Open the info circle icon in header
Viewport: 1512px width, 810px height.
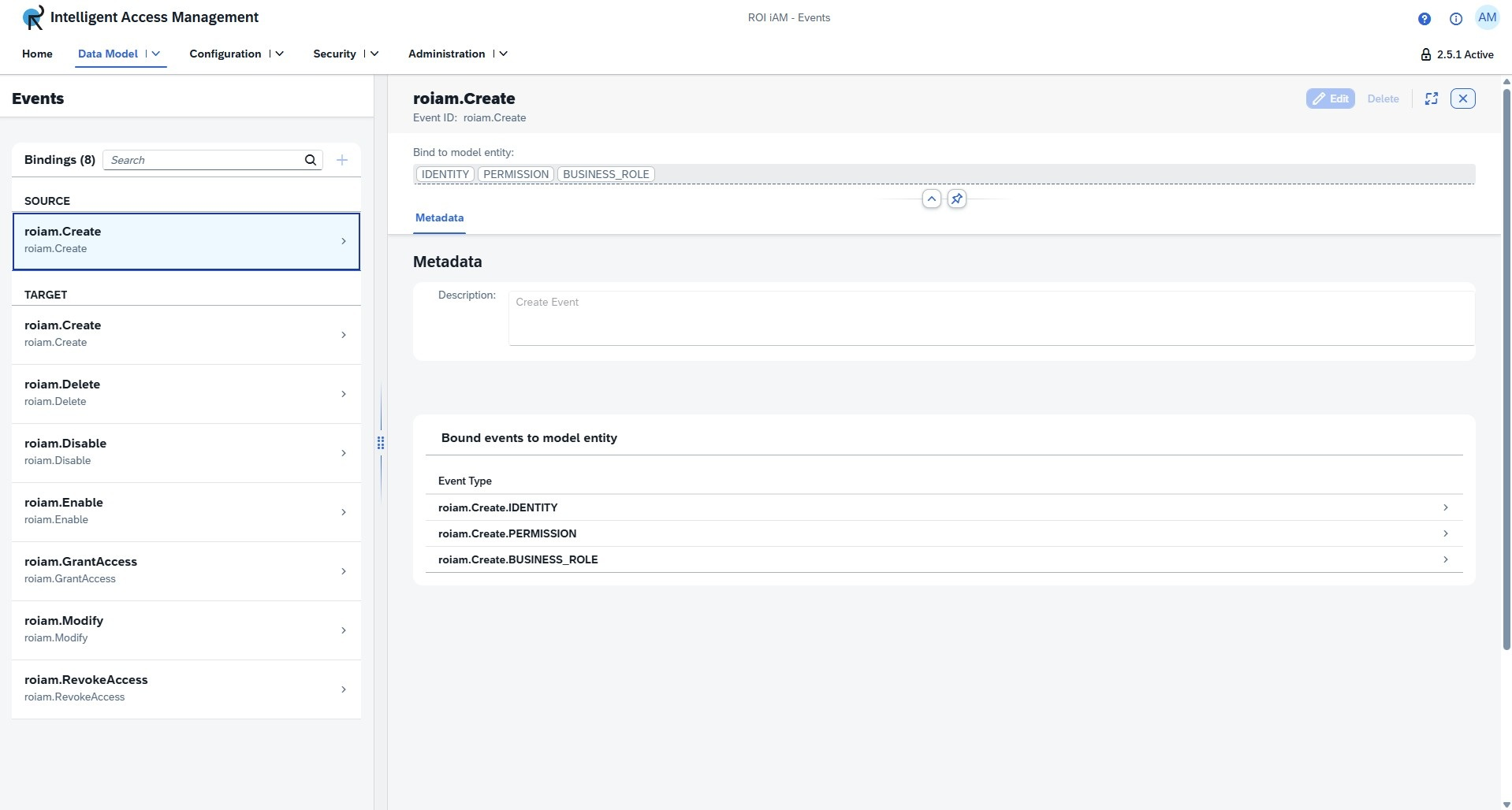tap(1455, 19)
